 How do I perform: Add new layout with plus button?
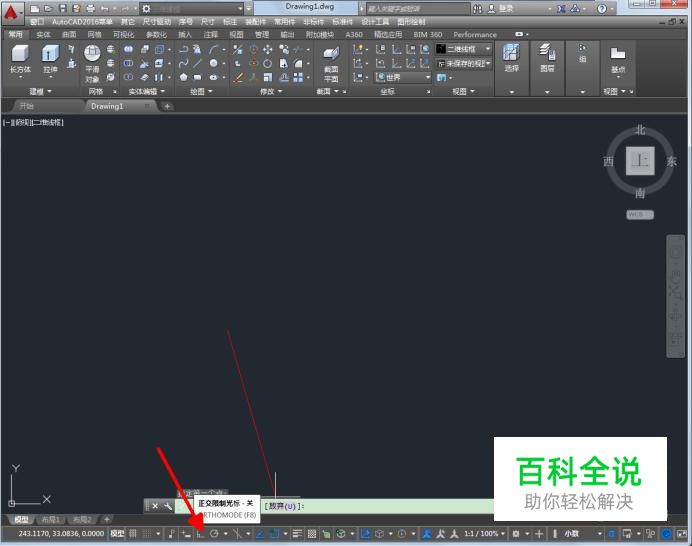click(x=106, y=520)
